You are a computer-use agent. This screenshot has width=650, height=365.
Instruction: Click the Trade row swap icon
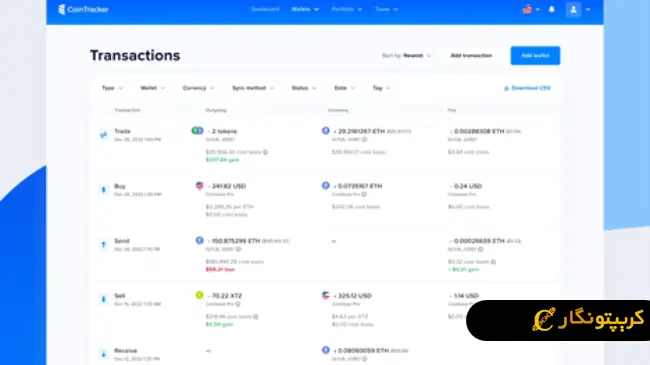104,134
